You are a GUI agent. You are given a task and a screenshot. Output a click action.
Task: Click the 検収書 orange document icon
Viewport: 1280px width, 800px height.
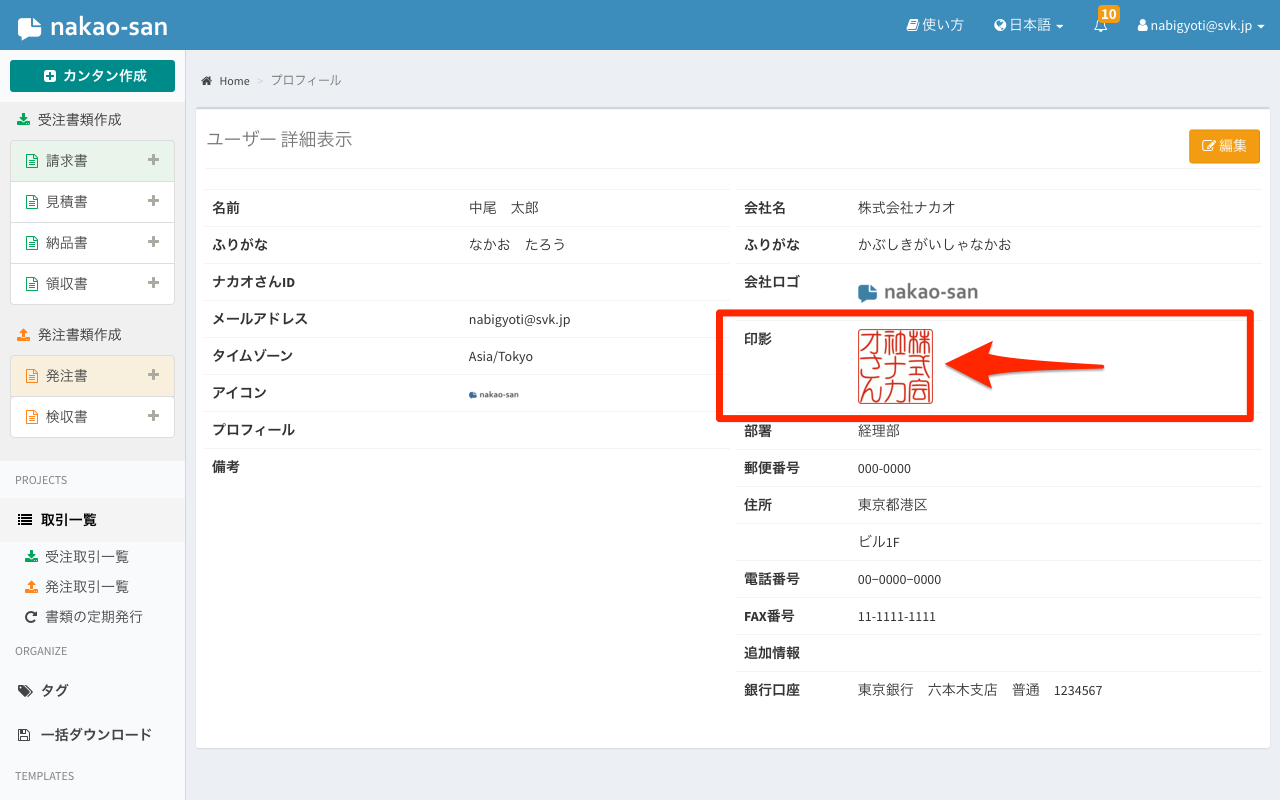tap(32, 417)
